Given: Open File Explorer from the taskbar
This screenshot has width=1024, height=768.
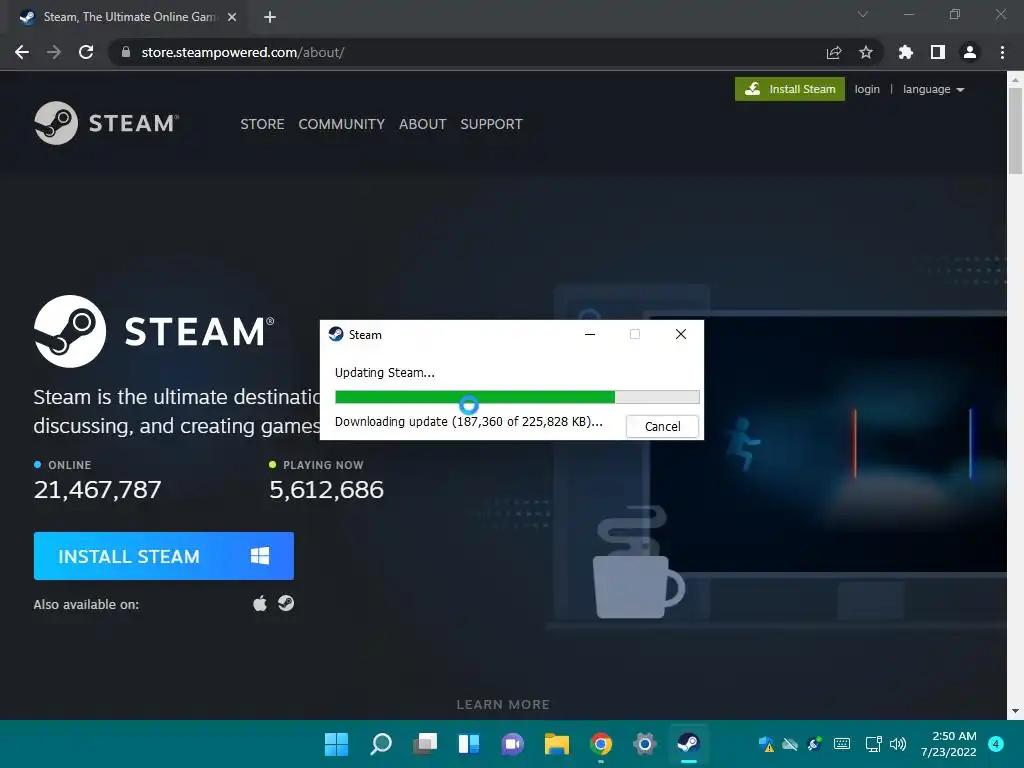Looking at the screenshot, I should [556, 743].
